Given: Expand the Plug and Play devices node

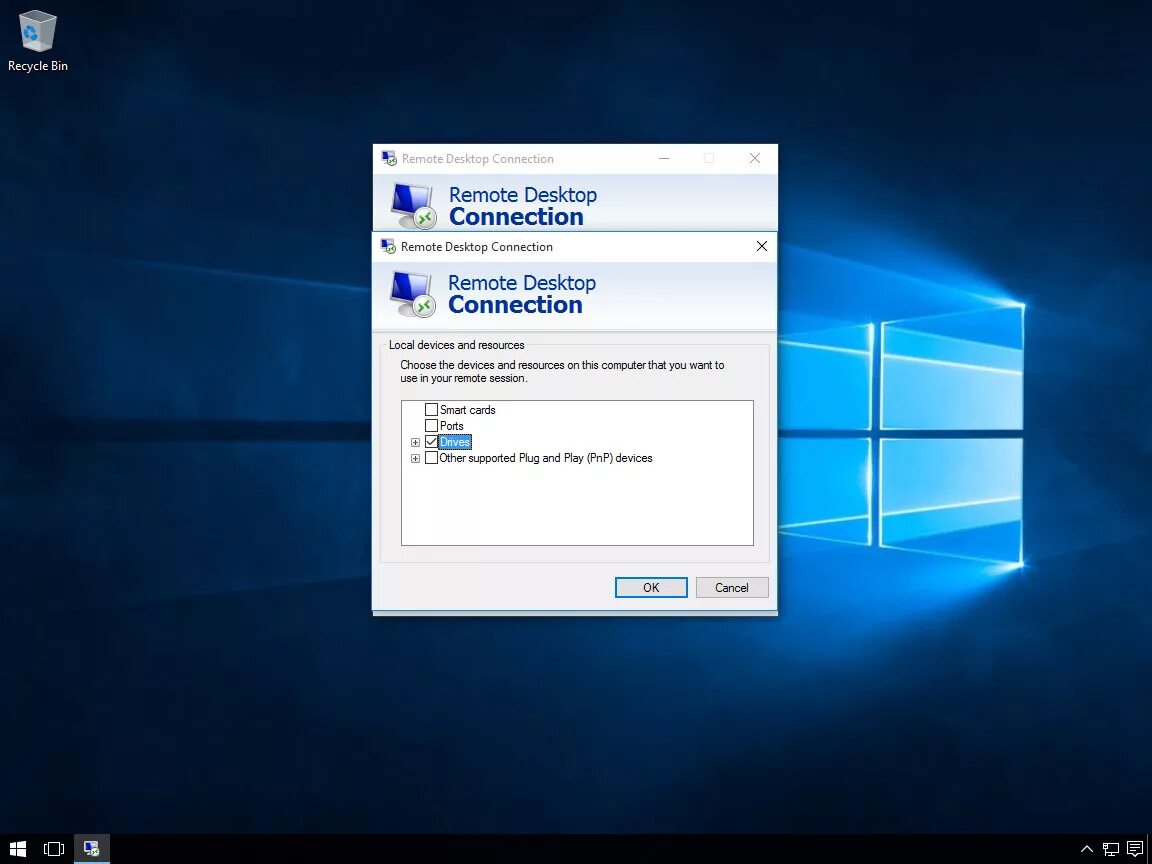Looking at the screenshot, I should pos(415,458).
